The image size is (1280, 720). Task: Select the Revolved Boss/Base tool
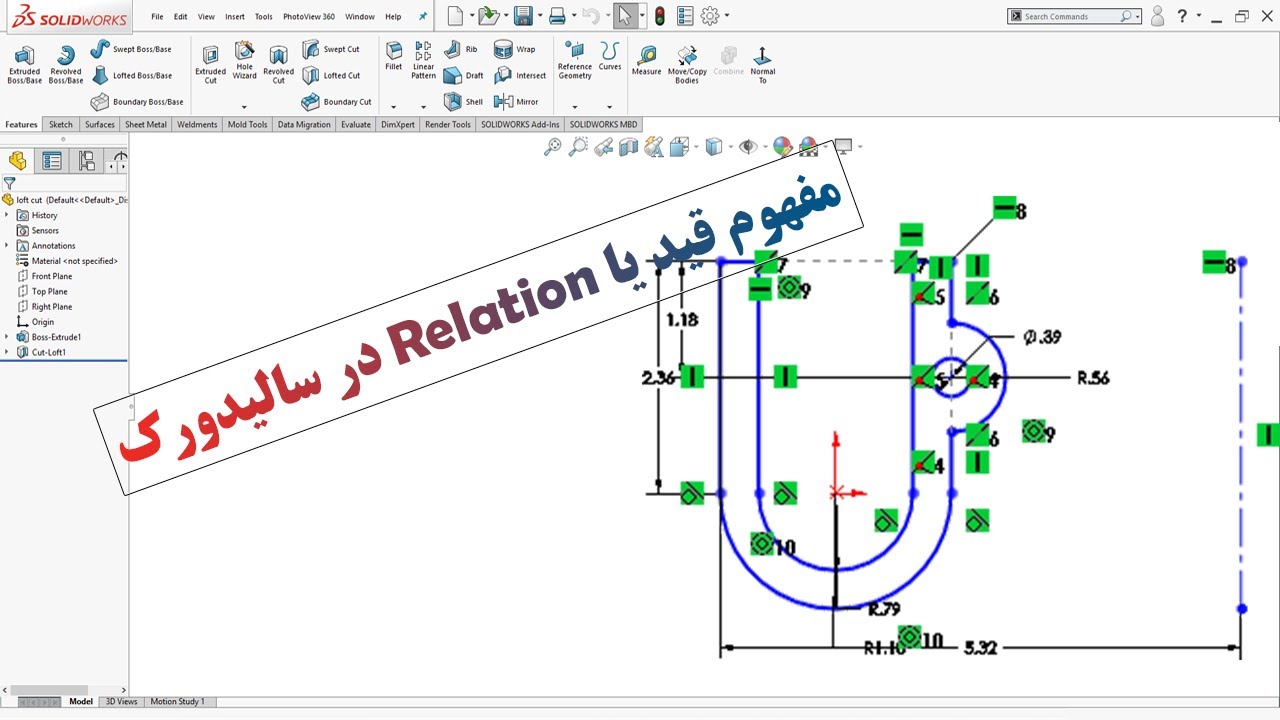(x=66, y=64)
